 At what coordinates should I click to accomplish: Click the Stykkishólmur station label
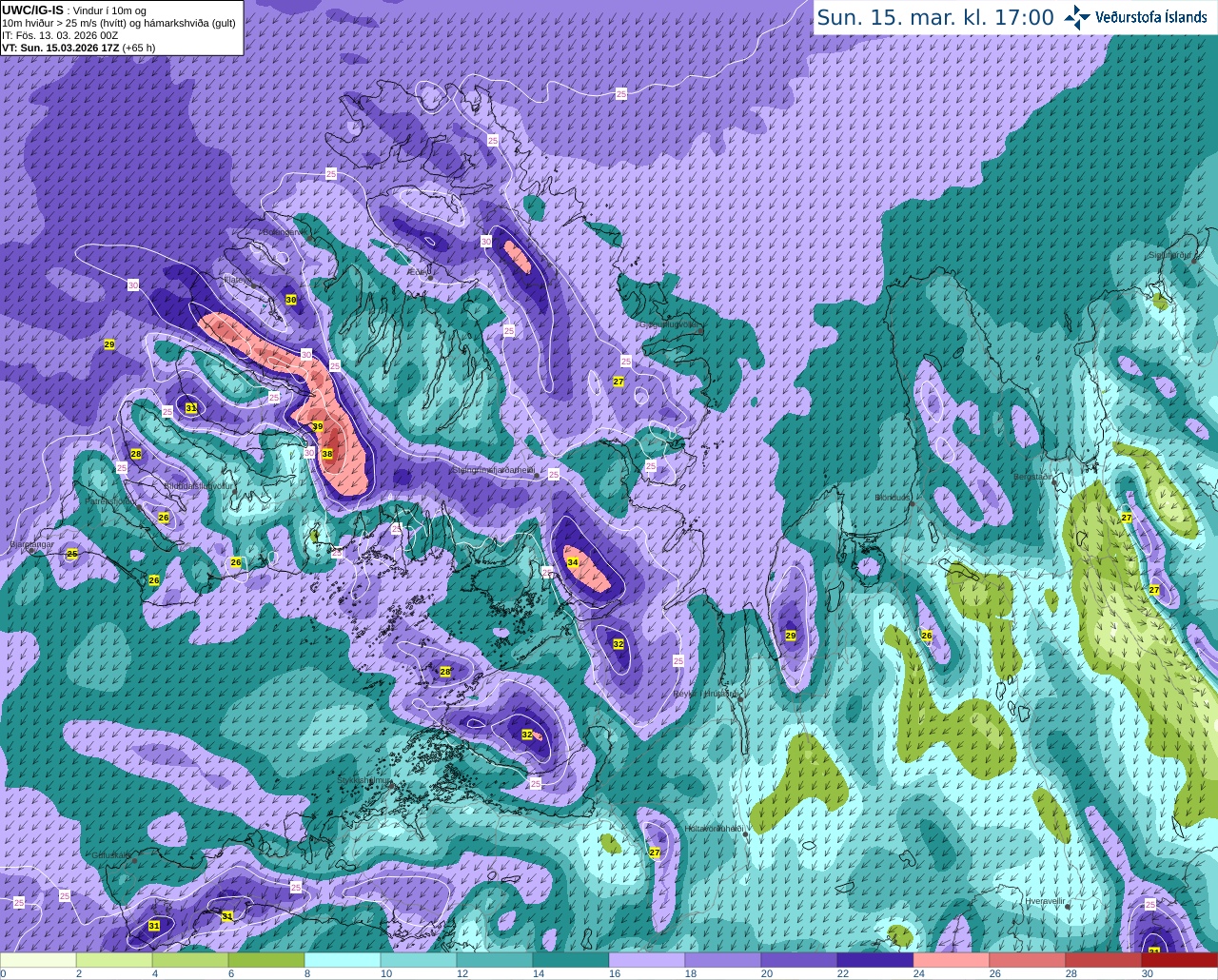tap(364, 780)
